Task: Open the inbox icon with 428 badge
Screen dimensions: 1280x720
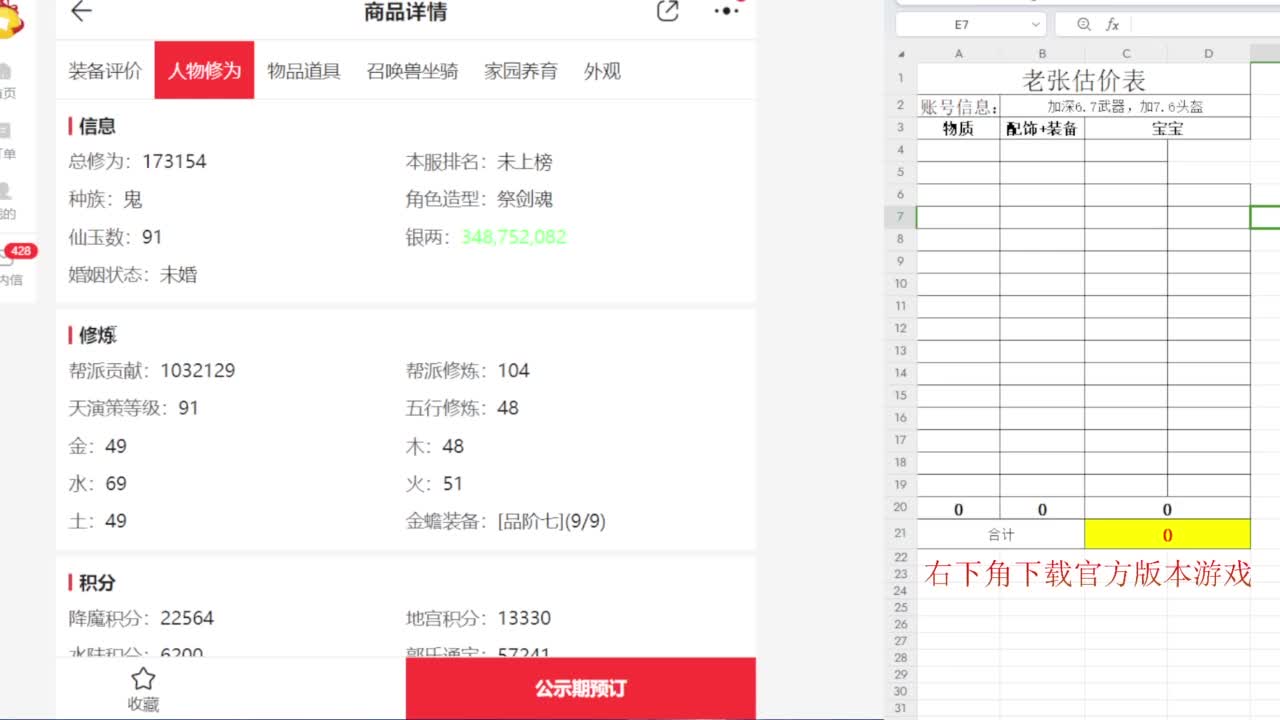Action: 10,258
